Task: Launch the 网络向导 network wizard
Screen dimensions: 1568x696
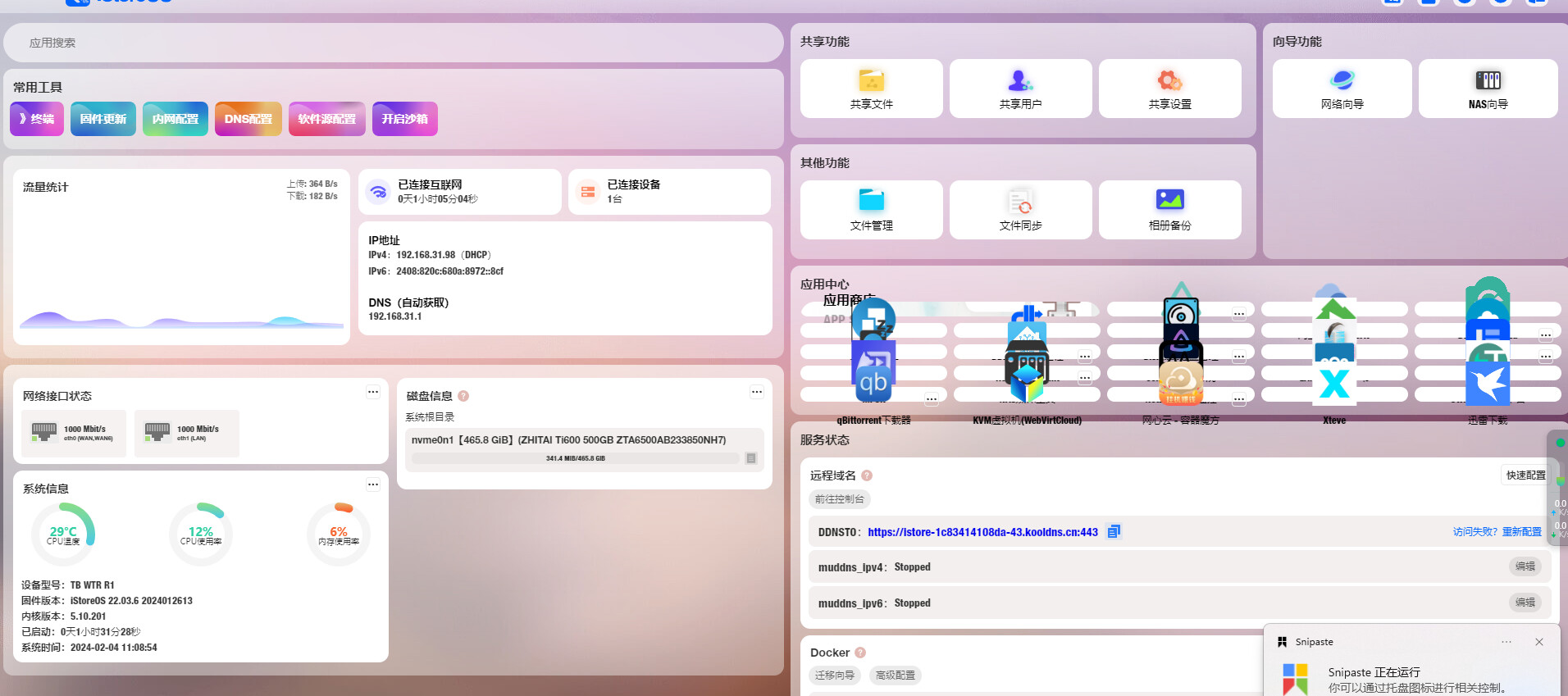Action: click(x=1342, y=89)
